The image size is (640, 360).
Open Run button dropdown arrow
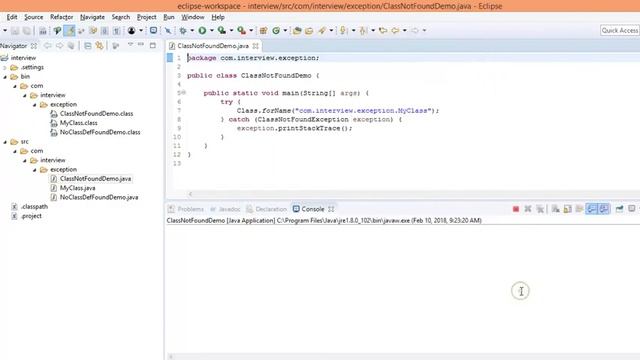coord(211,31)
